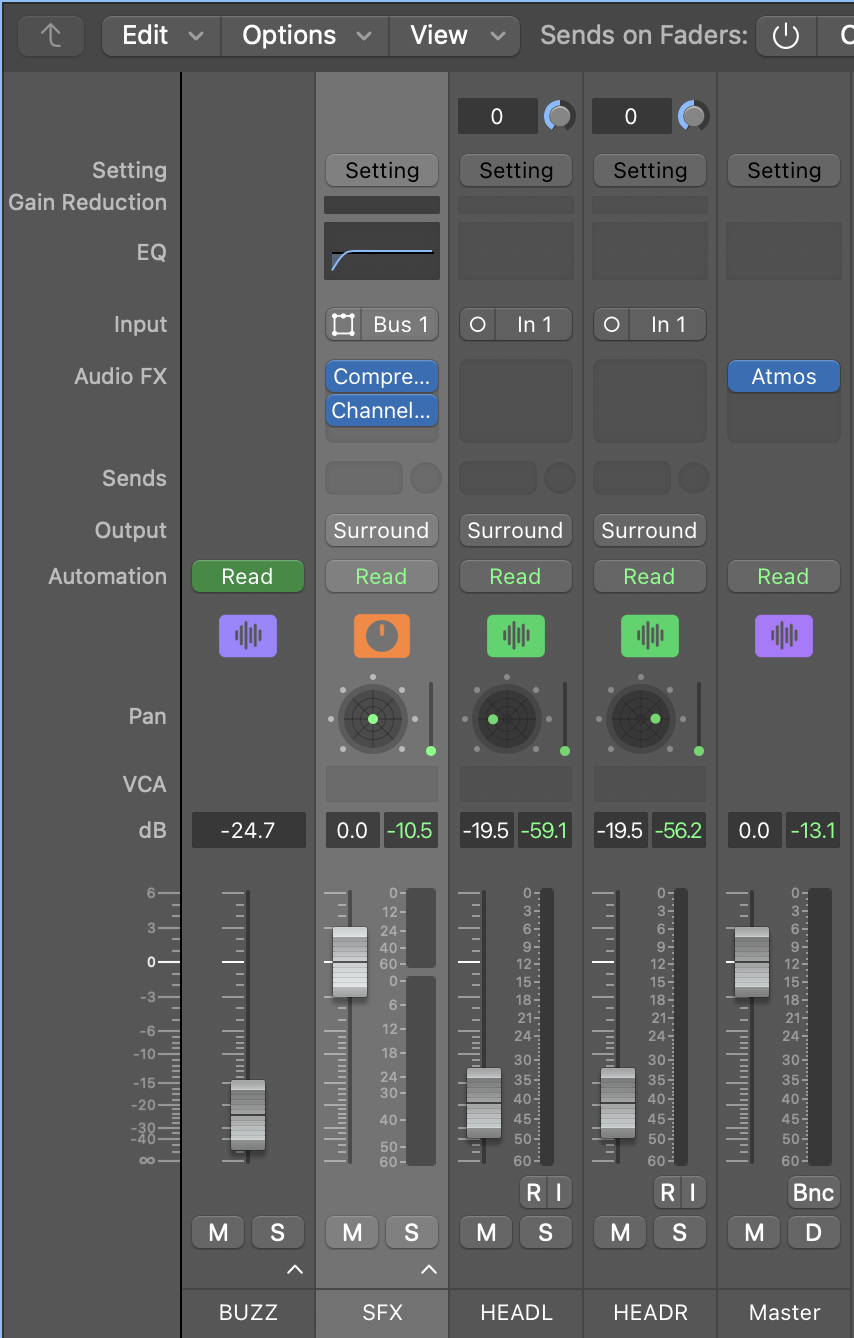The image size is (854, 1338).
Task: Enable input monitoring on HEADR channel
Action: 693,1192
